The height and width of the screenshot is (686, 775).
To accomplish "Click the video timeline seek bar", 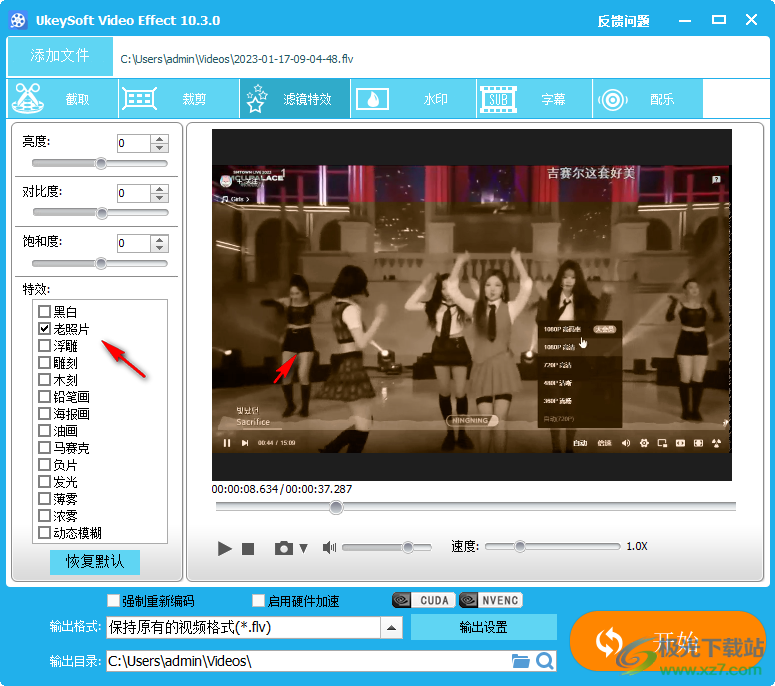I will pos(475,507).
